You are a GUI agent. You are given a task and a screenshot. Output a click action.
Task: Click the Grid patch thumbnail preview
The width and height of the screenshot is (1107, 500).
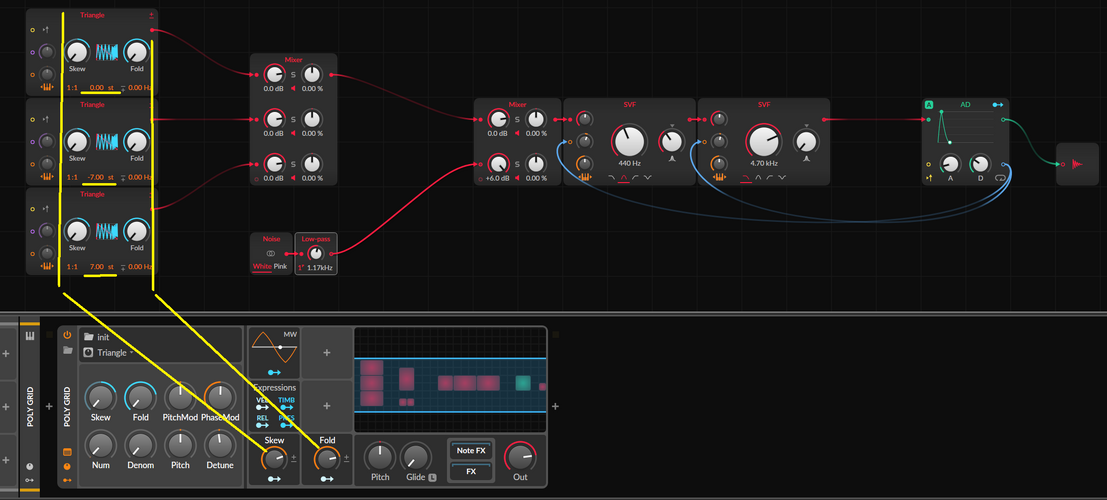pyautogui.click(x=450, y=379)
